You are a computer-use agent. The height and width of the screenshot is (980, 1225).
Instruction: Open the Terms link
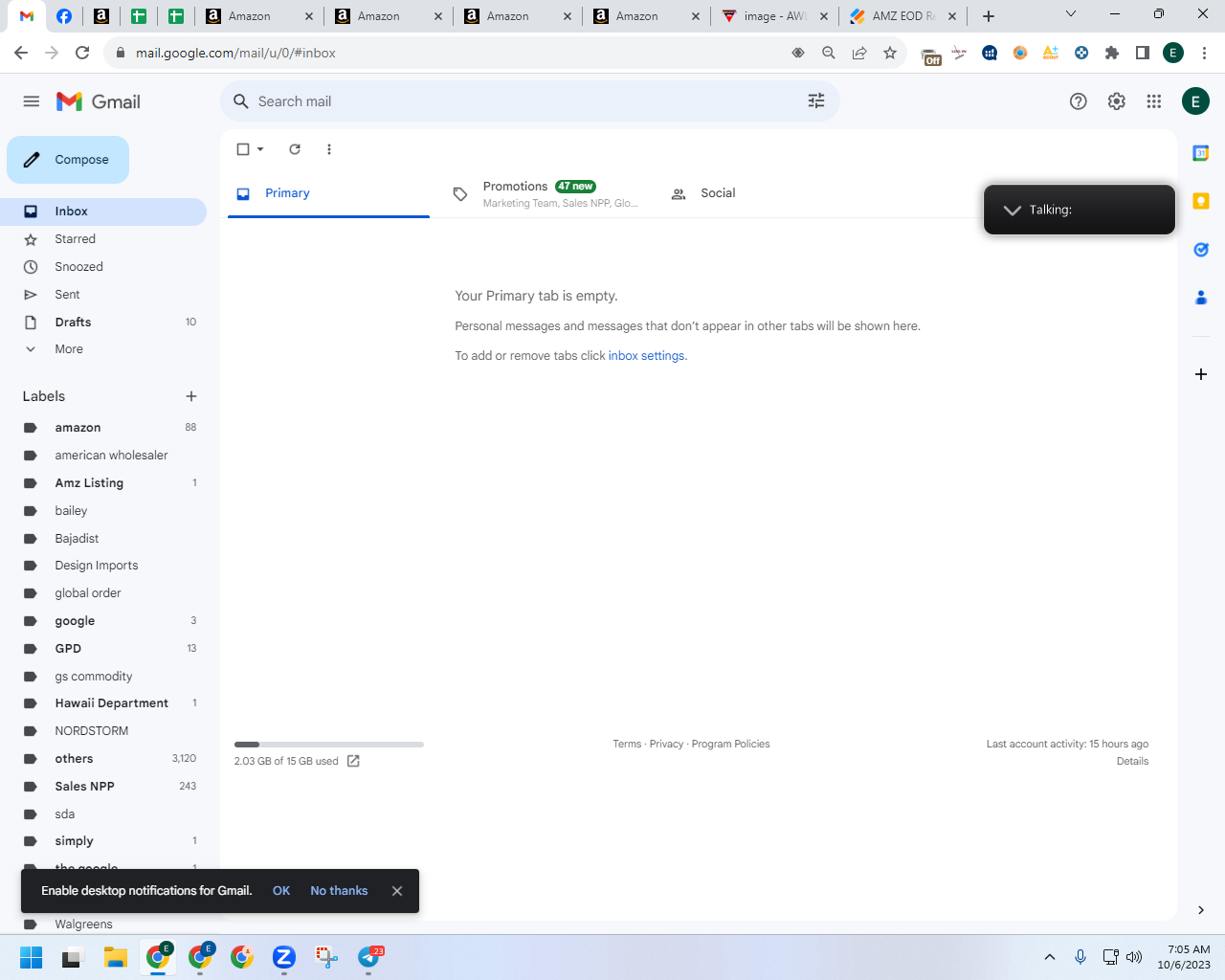pyautogui.click(x=627, y=744)
